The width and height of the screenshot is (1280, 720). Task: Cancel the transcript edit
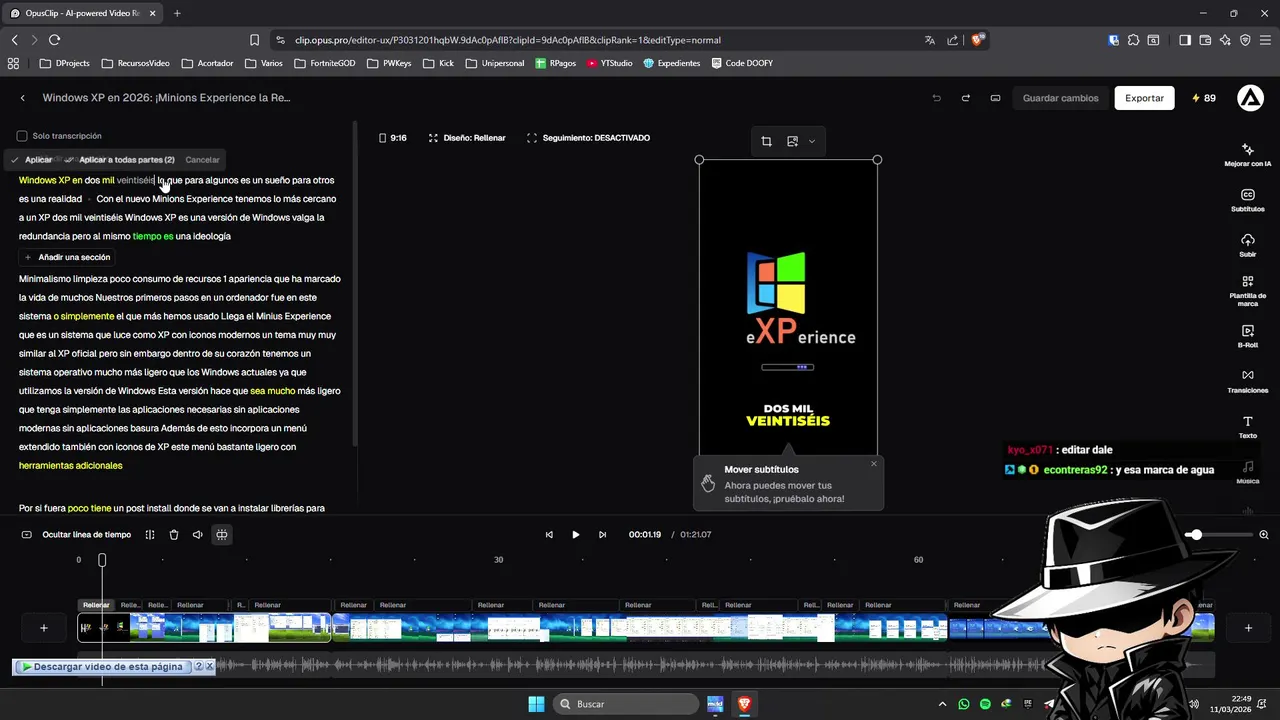click(202, 160)
